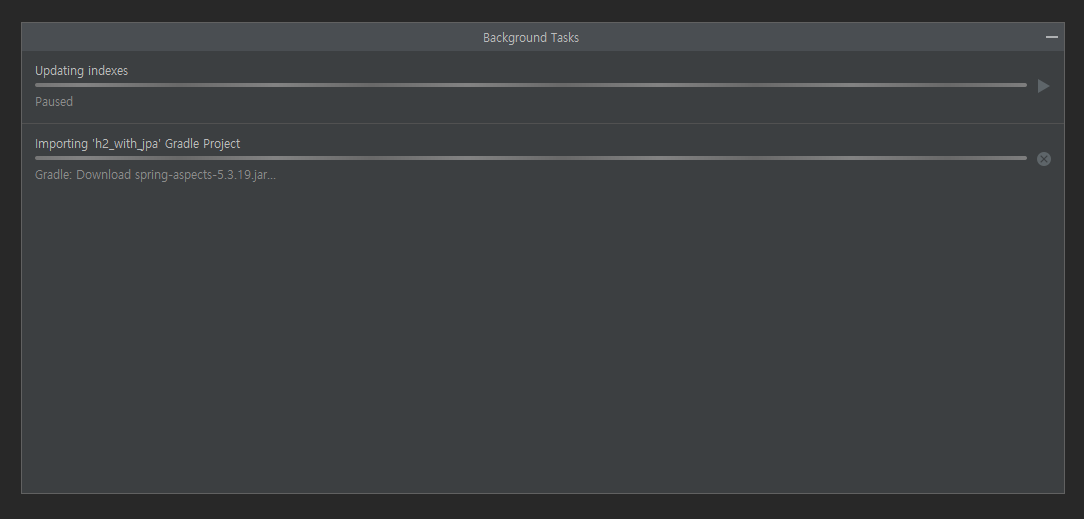Click the Background Tasks header title
The image size is (1084, 519).
coord(531,38)
